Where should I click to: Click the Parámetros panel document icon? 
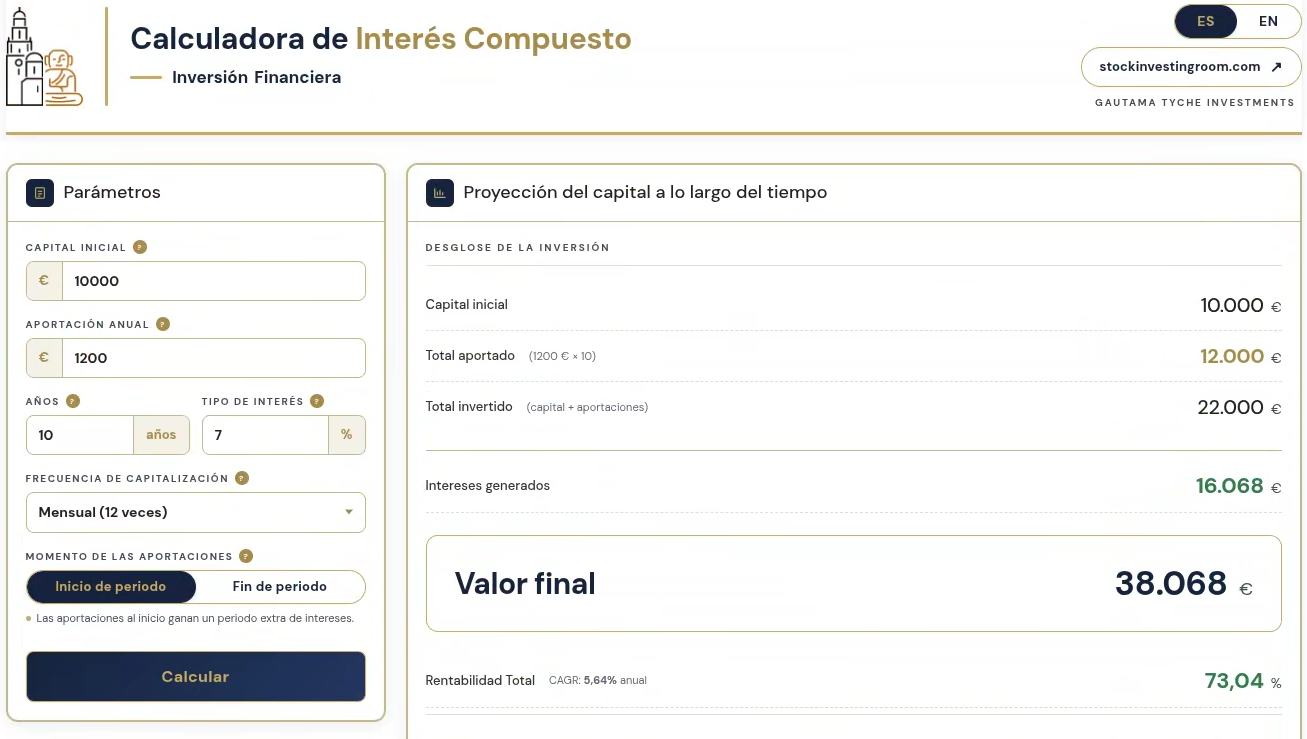(40, 193)
